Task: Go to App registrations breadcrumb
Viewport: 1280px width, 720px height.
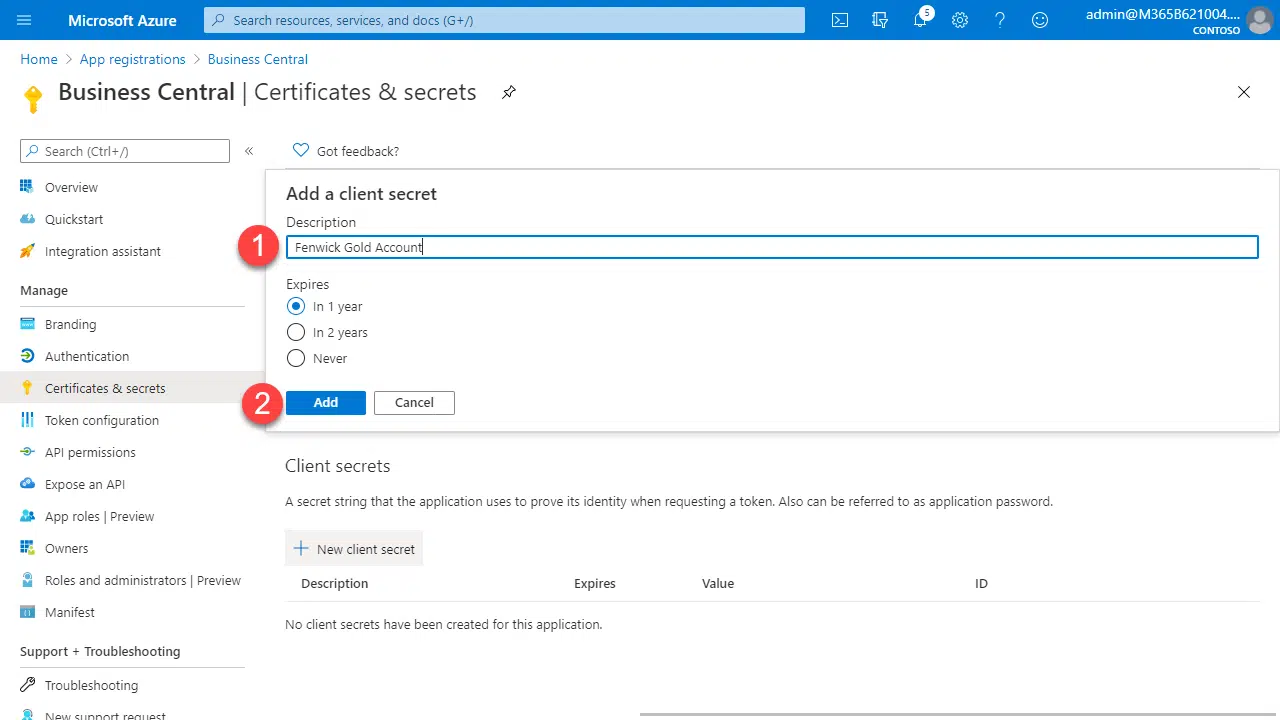Action: click(132, 59)
